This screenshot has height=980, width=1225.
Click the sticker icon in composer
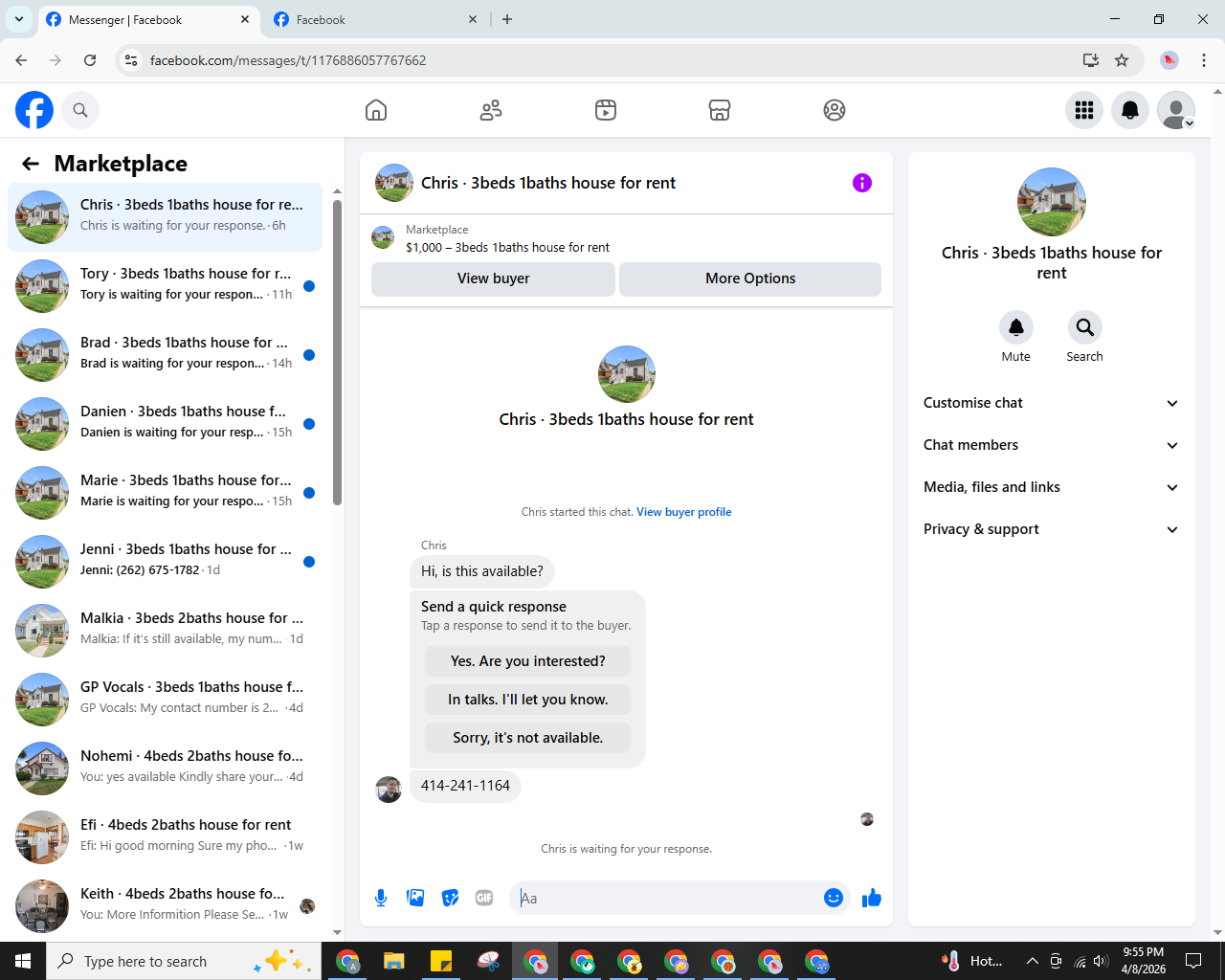(x=450, y=898)
